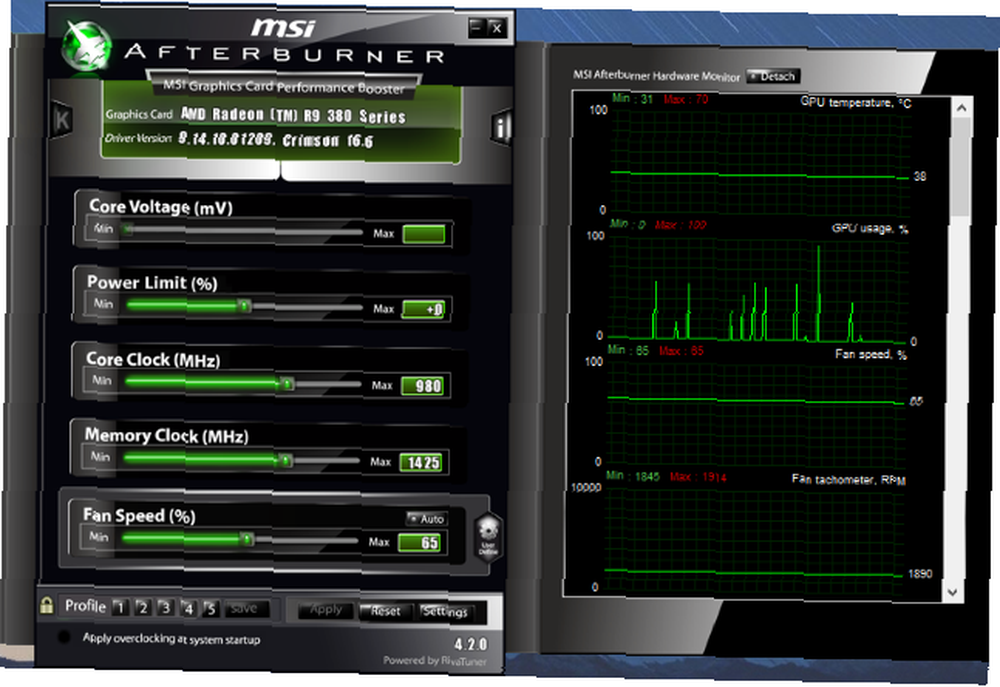Click the monitor scrollbar up arrow
1000x687 pixels.
[x=961, y=108]
